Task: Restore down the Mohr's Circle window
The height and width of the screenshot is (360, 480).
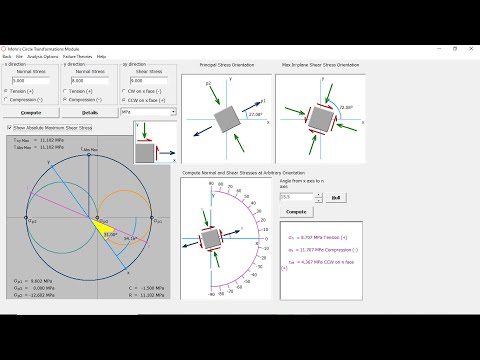Action: click(x=455, y=49)
